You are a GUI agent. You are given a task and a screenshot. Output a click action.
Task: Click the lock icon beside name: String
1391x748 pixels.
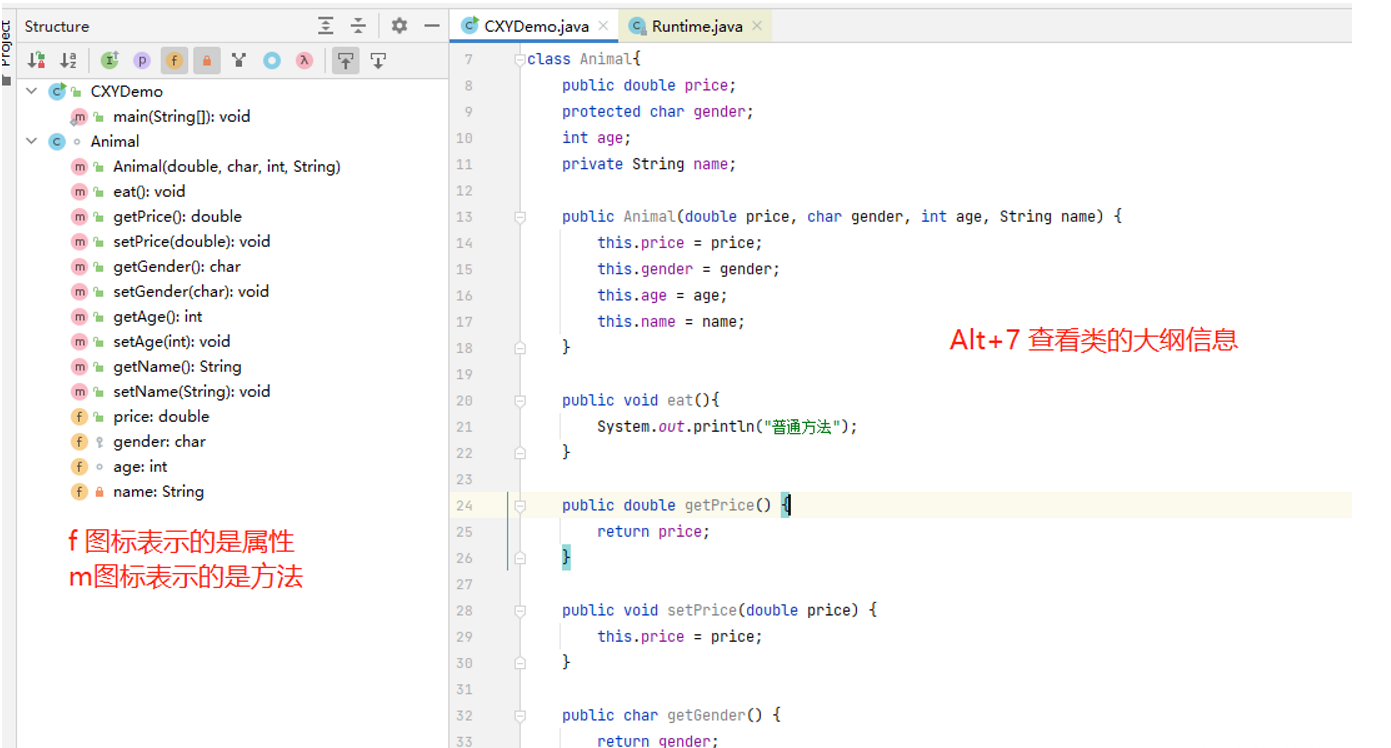click(x=99, y=492)
